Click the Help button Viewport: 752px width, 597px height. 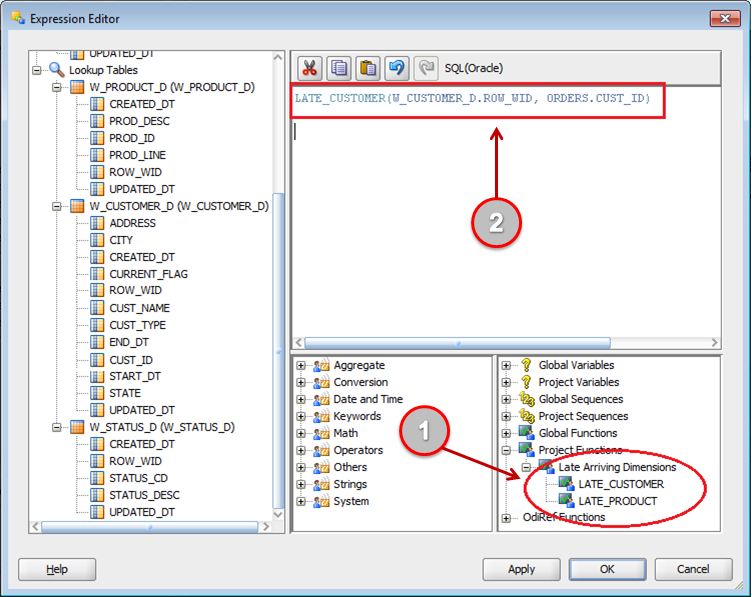tap(57, 569)
